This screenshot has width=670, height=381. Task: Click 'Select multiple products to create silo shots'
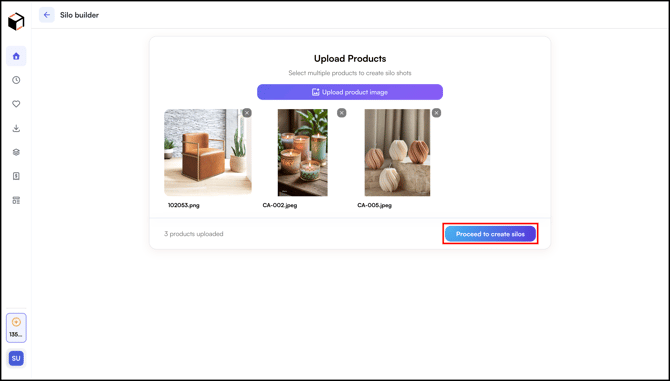pos(350,73)
